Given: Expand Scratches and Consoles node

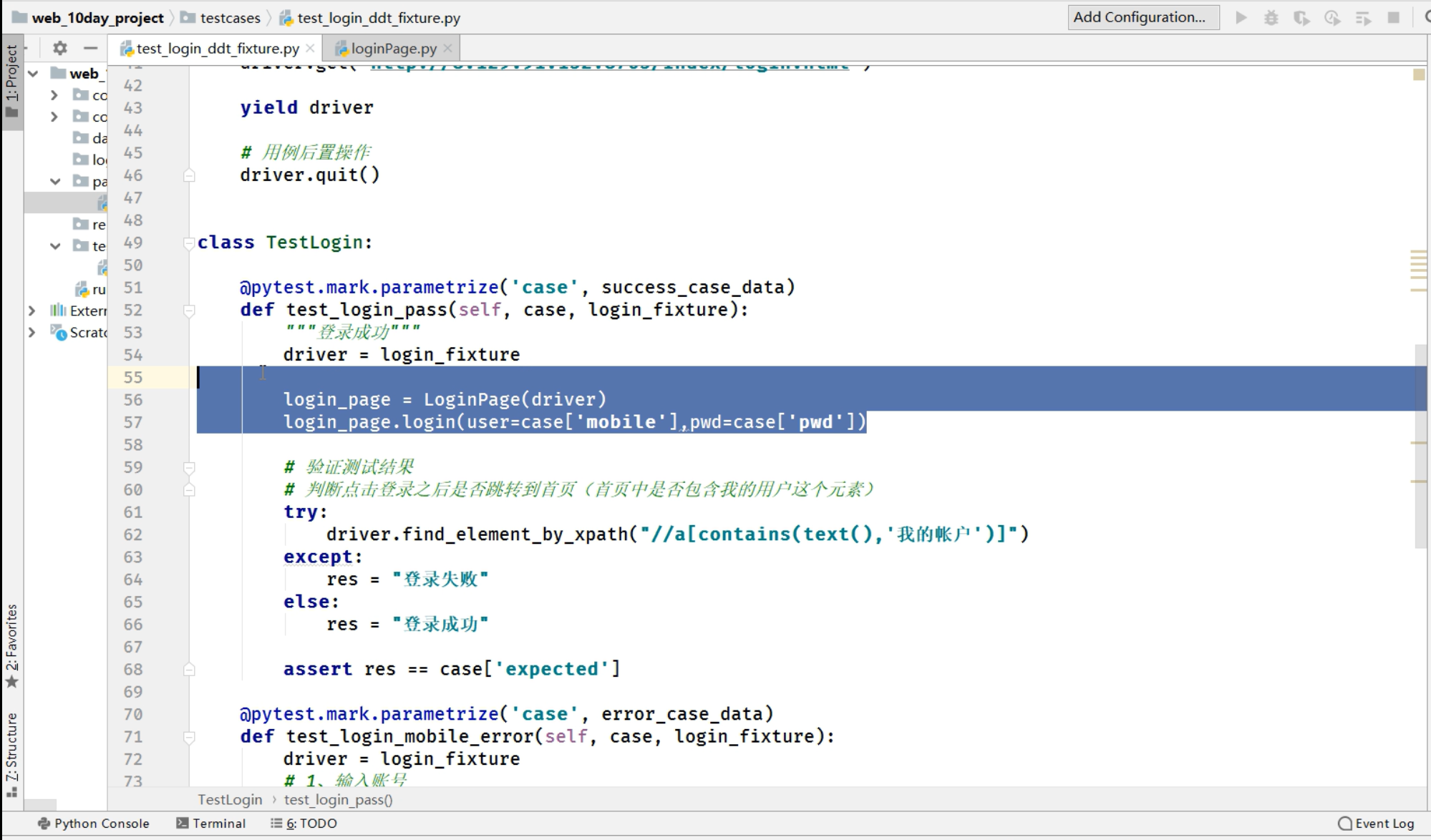Looking at the screenshot, I should coord(31,332).
